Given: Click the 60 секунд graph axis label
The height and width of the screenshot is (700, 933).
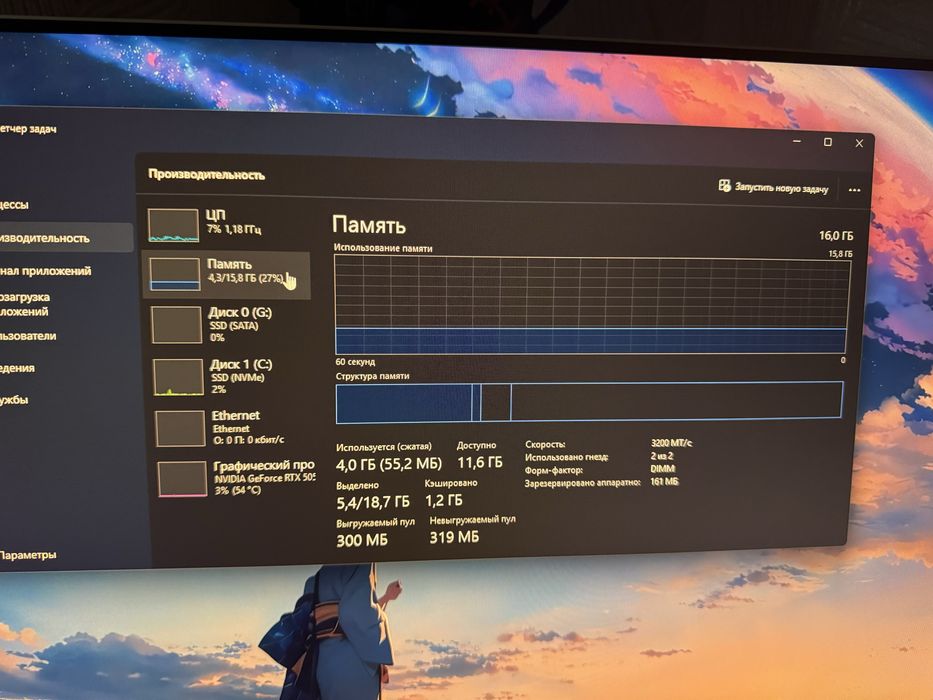Looking at the screenshot, I should 355,361.
